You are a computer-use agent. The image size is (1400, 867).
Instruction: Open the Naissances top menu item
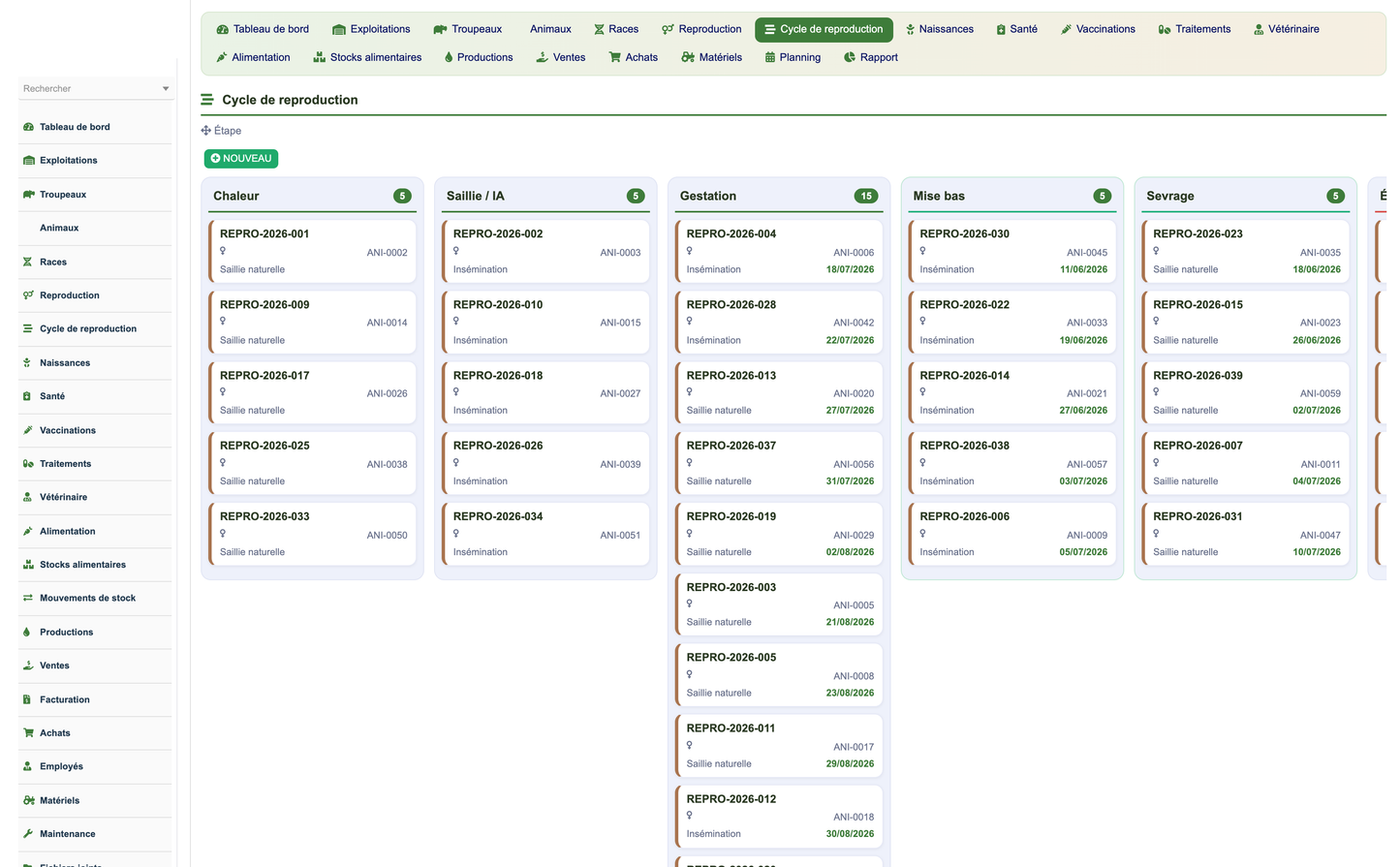939,29
